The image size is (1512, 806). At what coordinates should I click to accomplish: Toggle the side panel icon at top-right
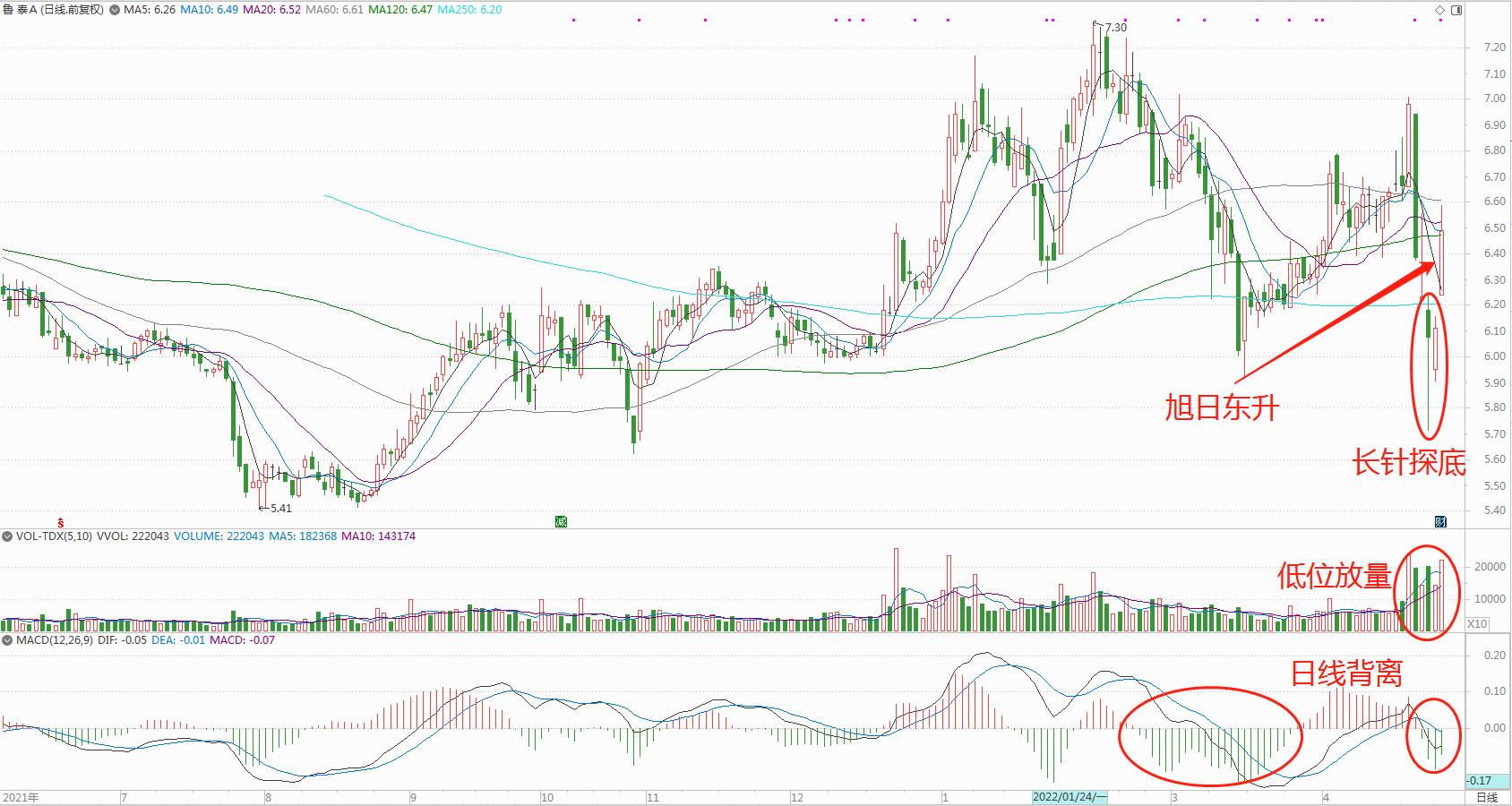[x=1455, y=10]
